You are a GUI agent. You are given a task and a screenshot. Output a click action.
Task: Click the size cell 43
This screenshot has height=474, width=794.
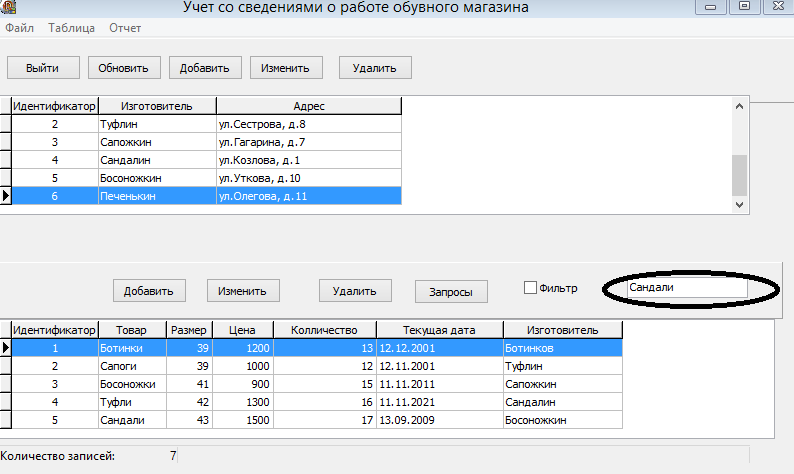click(x=189, y=420)
